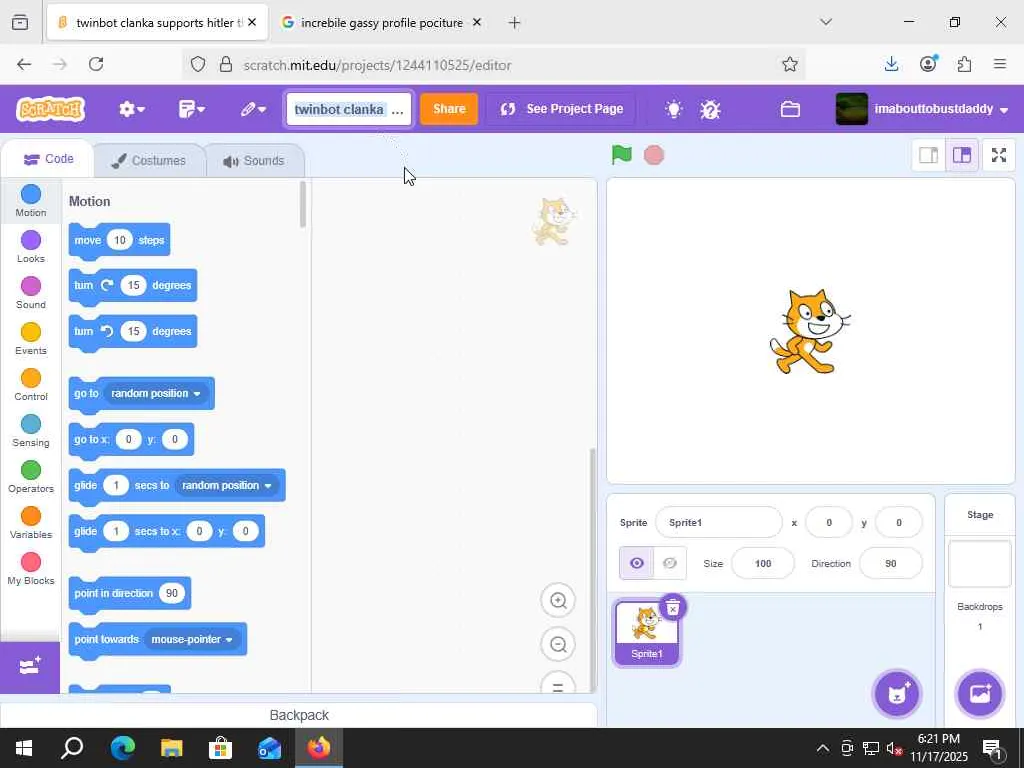Click the red stop button
This screenshot has width=1024, height=768.
(654, 155)
